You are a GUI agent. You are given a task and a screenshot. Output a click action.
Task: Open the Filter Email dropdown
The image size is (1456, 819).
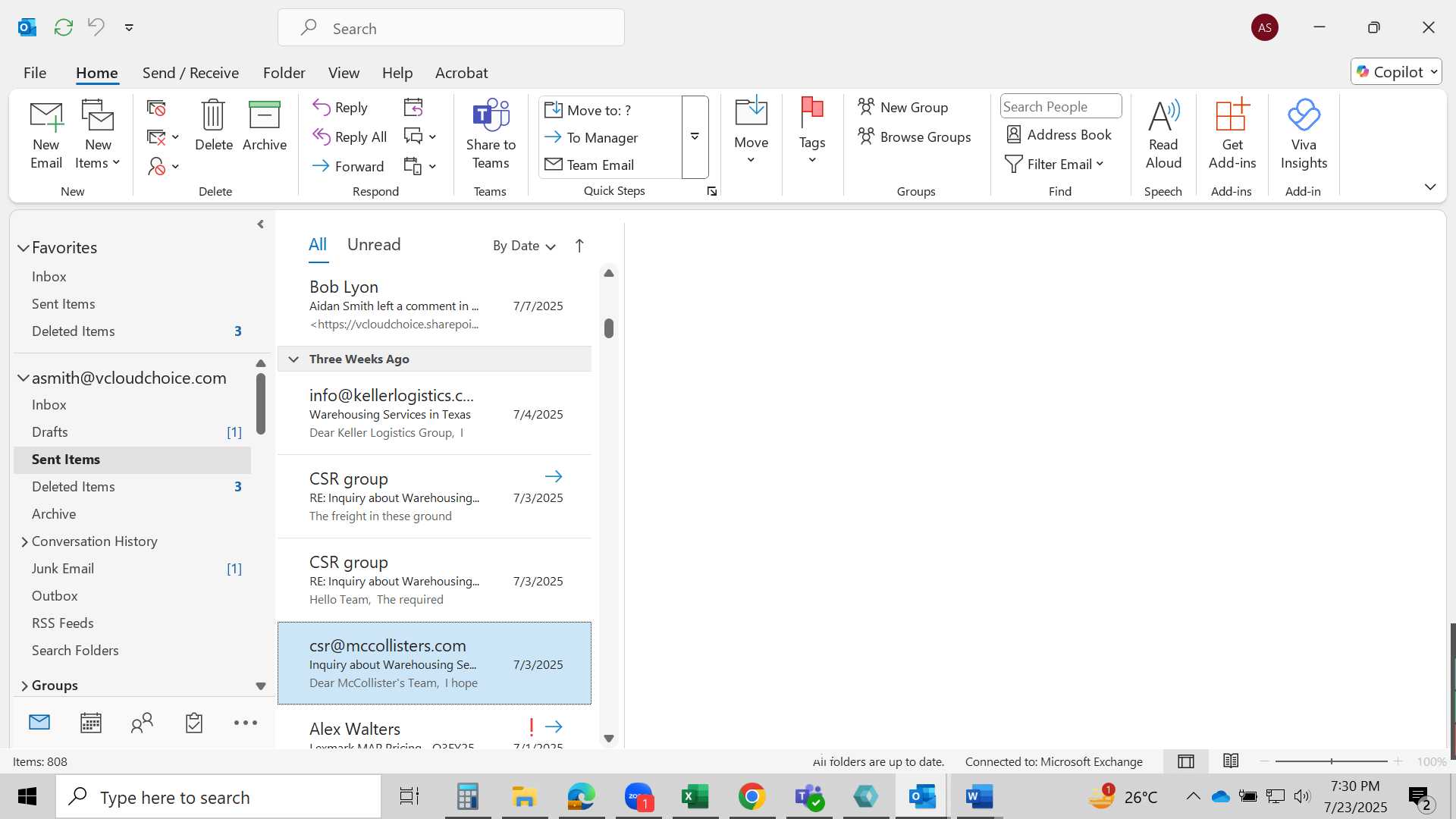click(x=1055, y=165)
